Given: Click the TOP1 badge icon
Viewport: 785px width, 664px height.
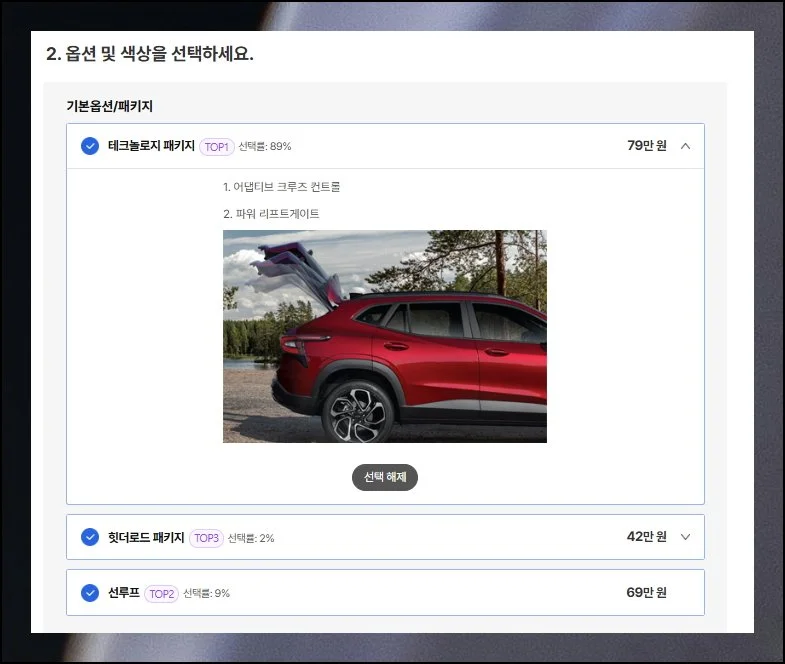Looking at the screenshot, I should 216,146.
